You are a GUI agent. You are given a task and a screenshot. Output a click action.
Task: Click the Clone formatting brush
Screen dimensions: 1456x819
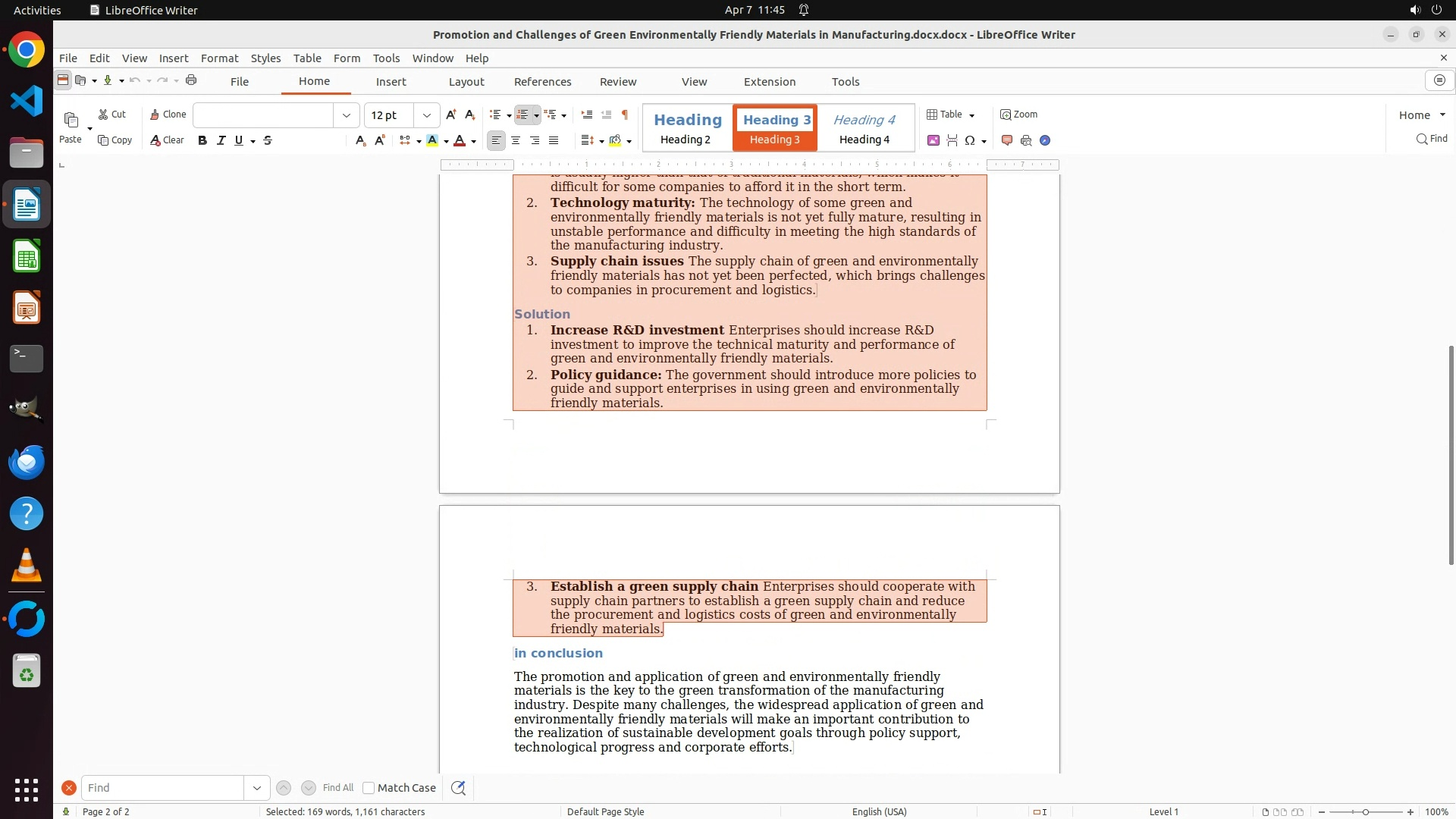[x=168, y=115]
